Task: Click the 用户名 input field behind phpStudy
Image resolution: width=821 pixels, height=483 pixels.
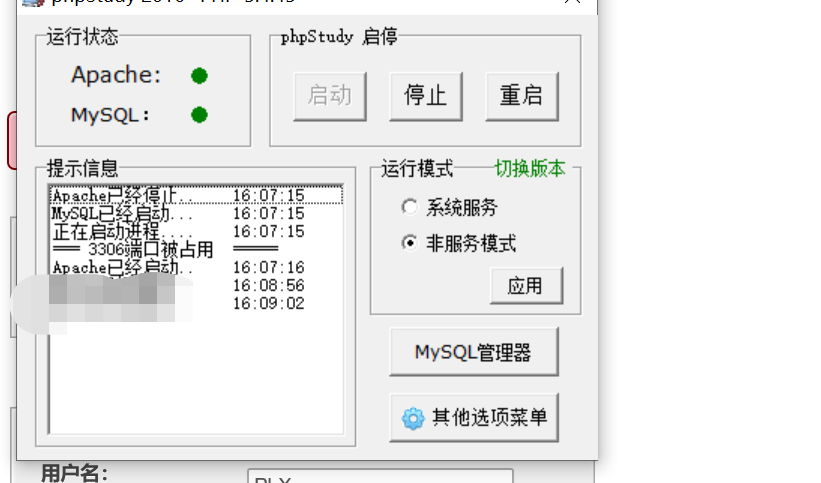Action: click(380, 476)
